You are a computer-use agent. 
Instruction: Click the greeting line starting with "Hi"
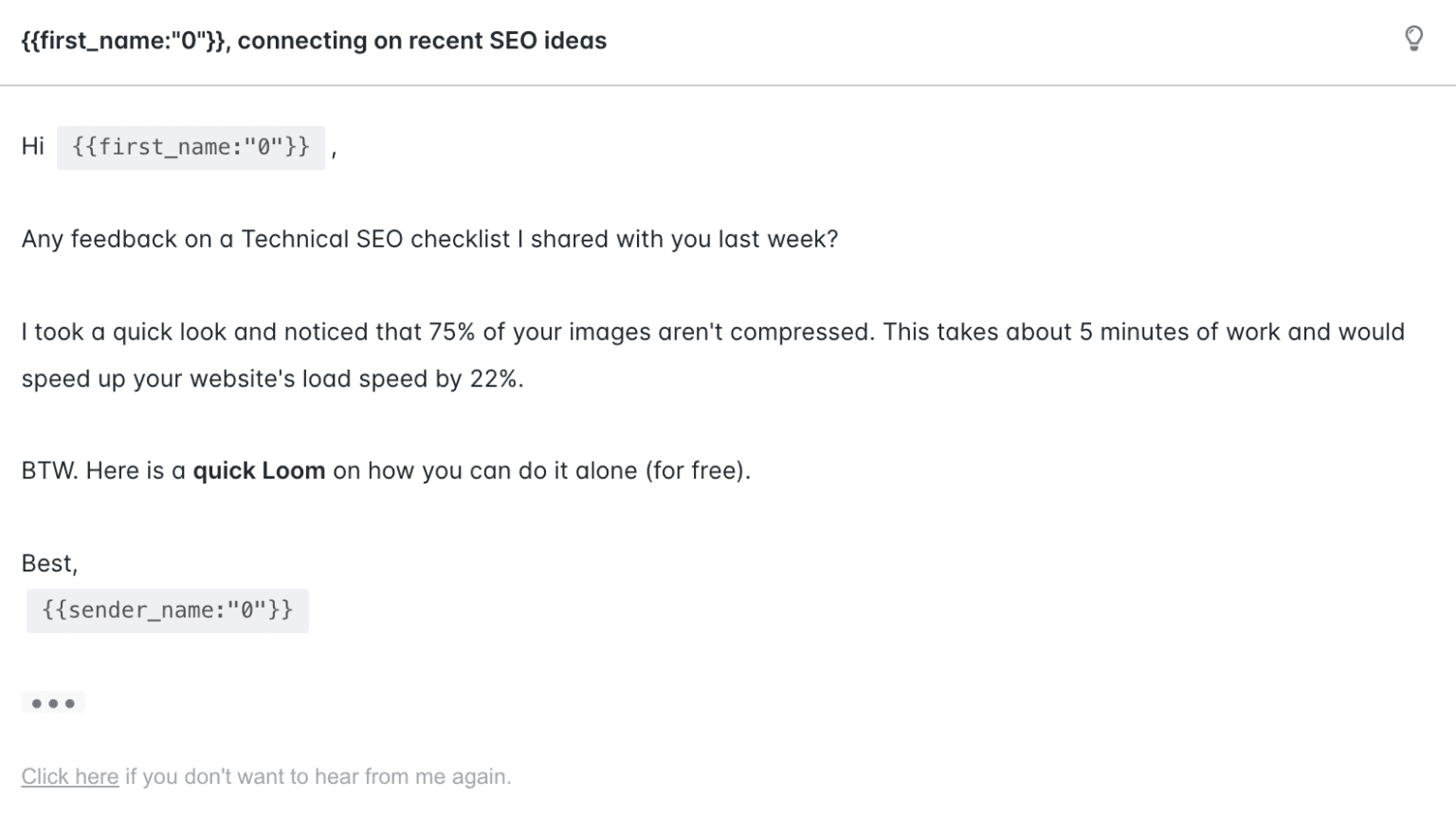point(33,146)
